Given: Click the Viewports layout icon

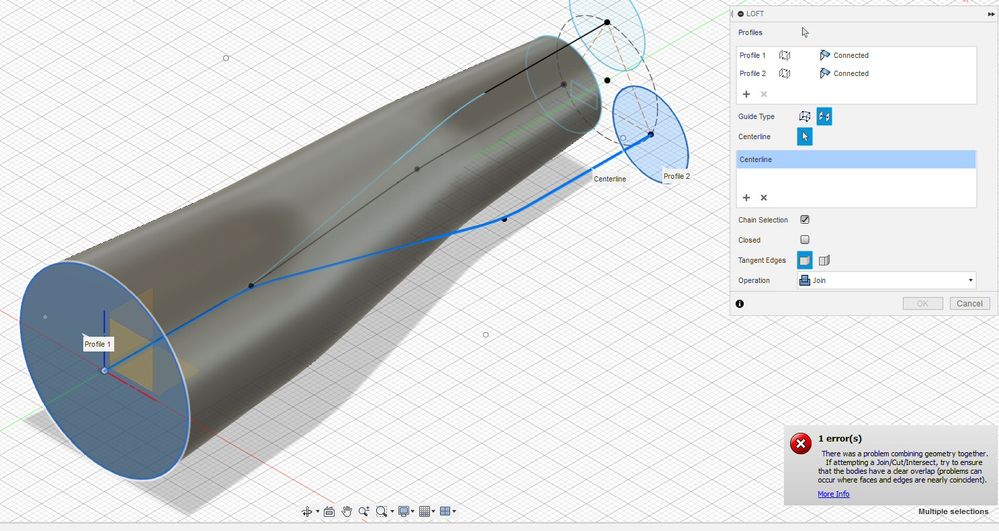Looking at the screenshot, I should [x=445, y=511].
